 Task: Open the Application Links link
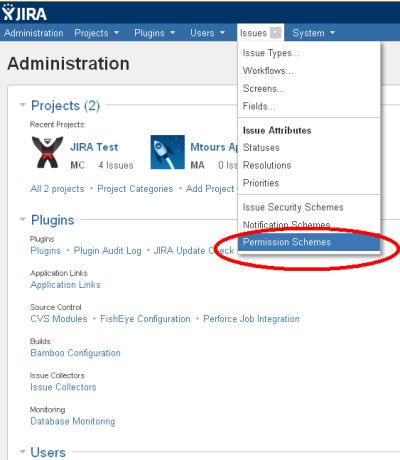(x=65, y=285)
